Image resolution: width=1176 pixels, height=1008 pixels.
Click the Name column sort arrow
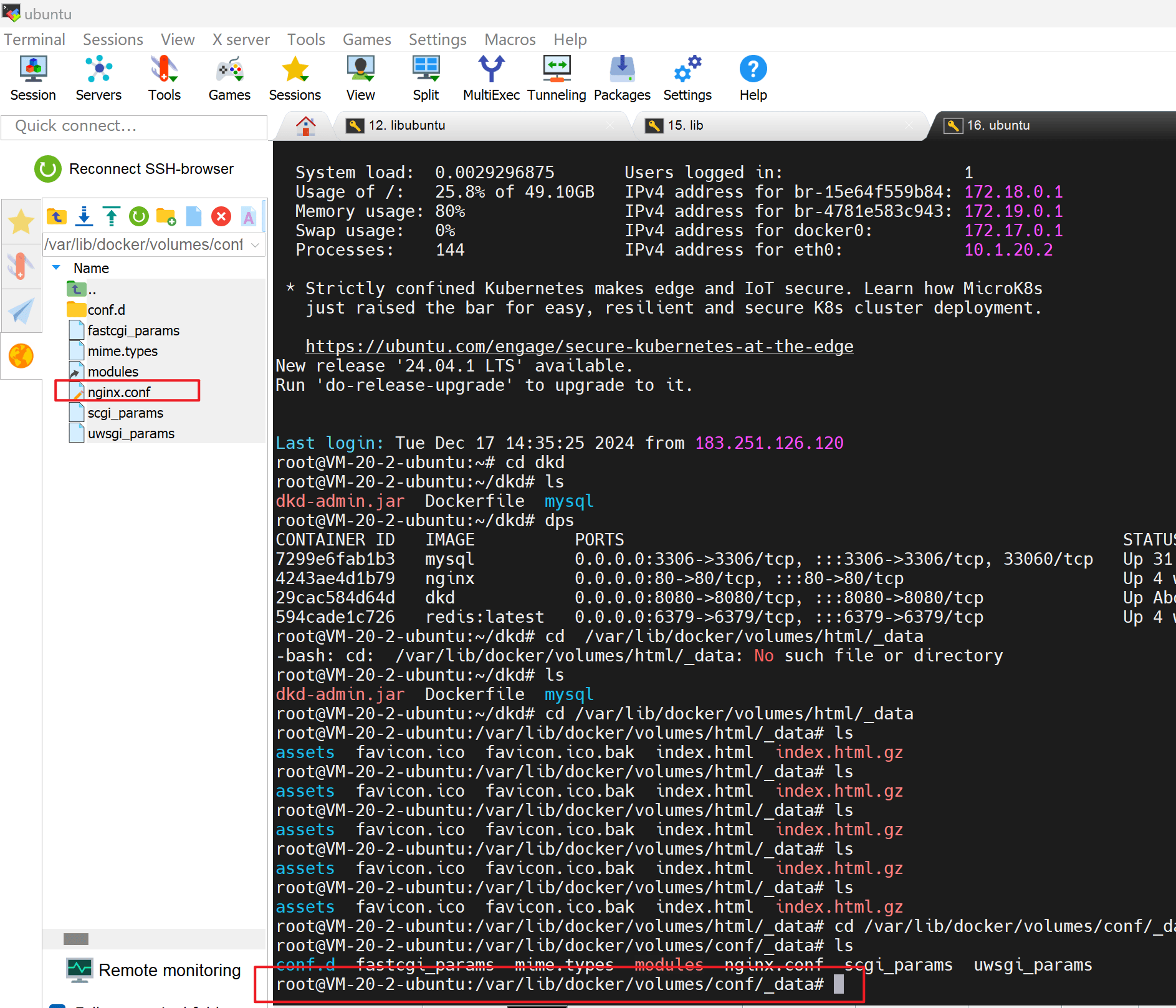(x=56, y=267)
